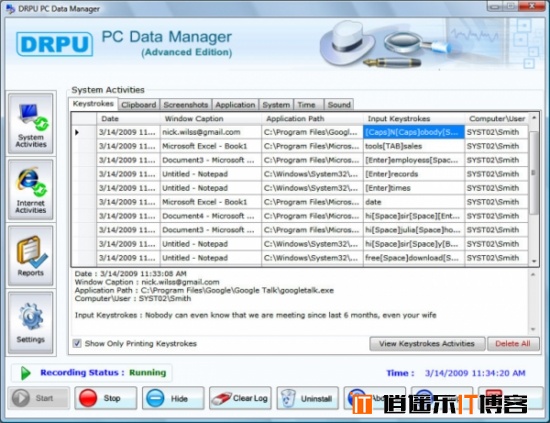This screenshot has width=550, height=423.
Task: Select the [Enter]employess keystrokes cell
Action: click(414, 160)
